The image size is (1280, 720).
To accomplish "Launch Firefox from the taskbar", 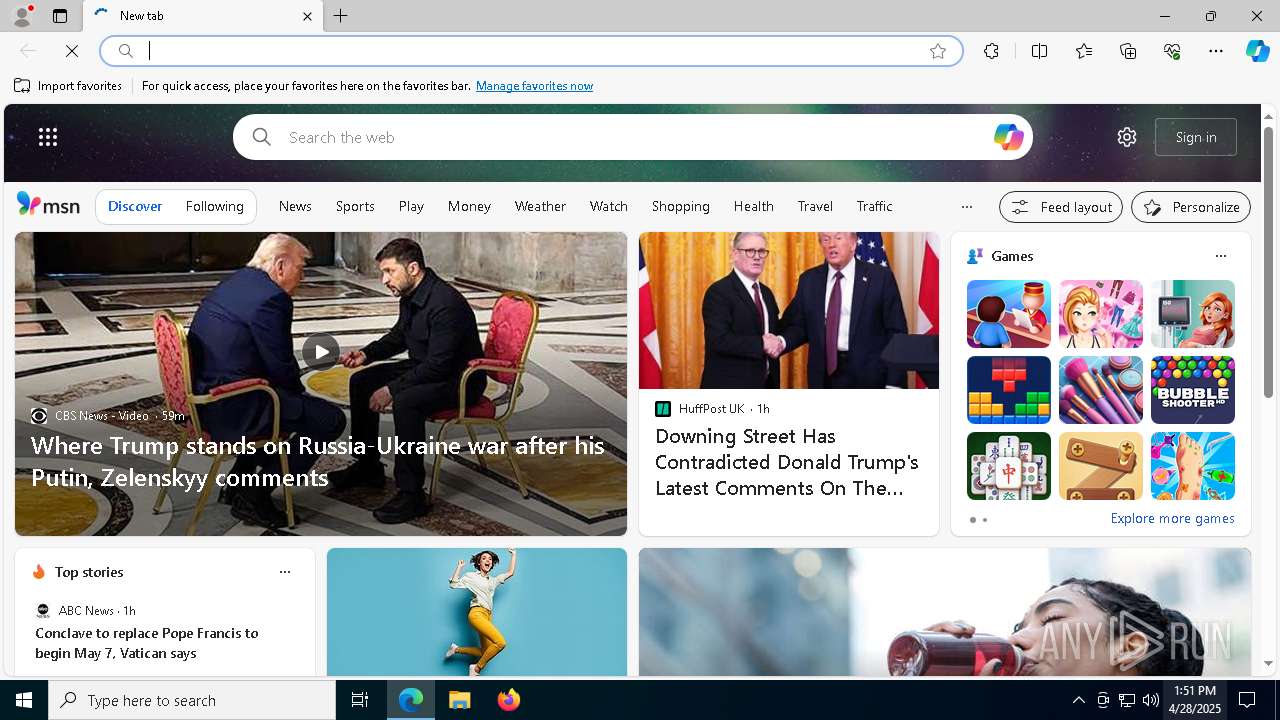I will (508, 700).
